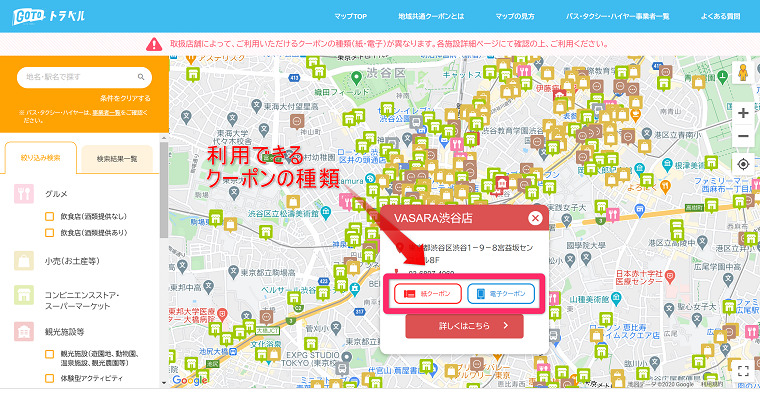Center the map on my location
This screenshot has height=404, width=760.
(x=743, y=164)
